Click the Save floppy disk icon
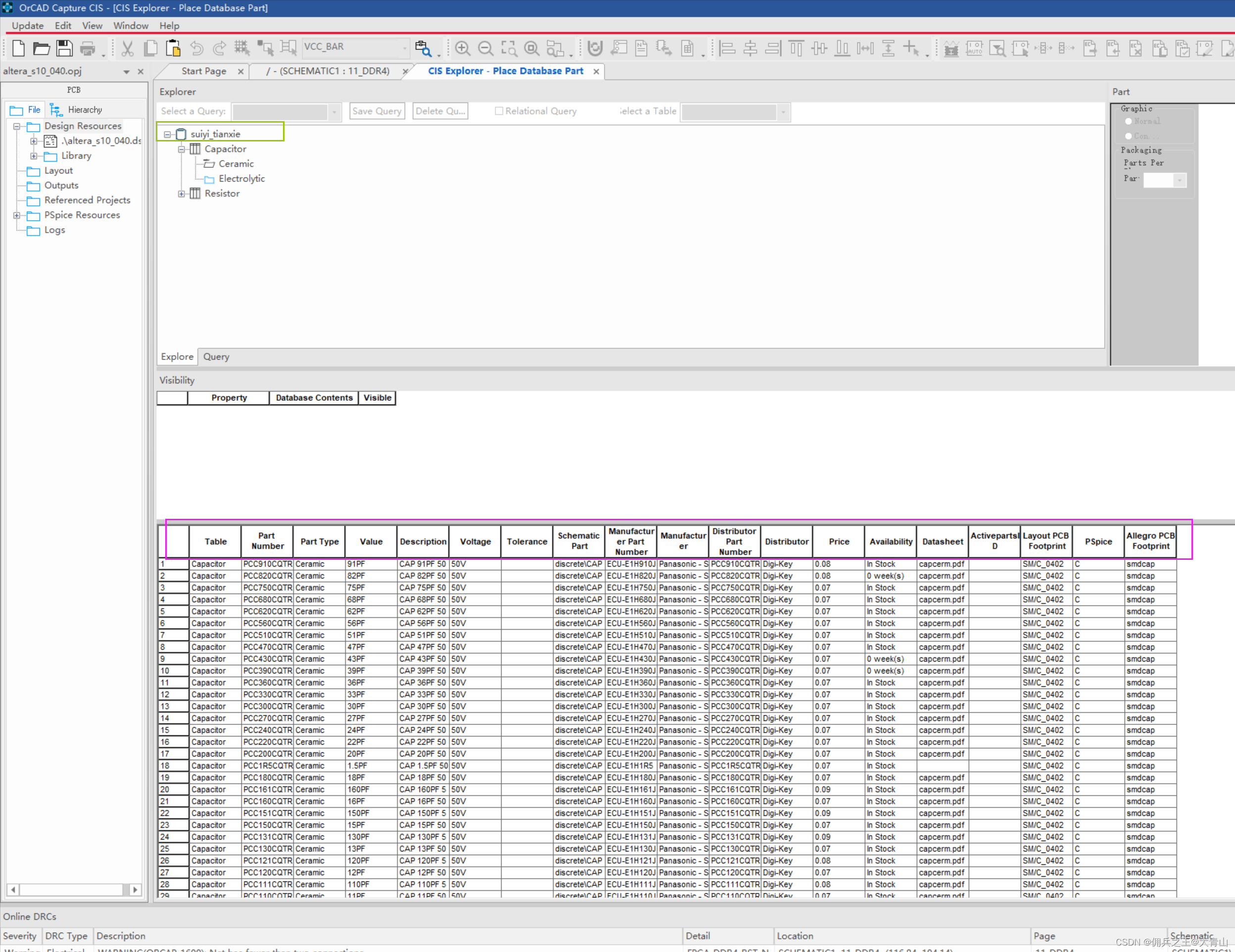1235x952 pixels. pyautogui.click(x=64, y=48)
